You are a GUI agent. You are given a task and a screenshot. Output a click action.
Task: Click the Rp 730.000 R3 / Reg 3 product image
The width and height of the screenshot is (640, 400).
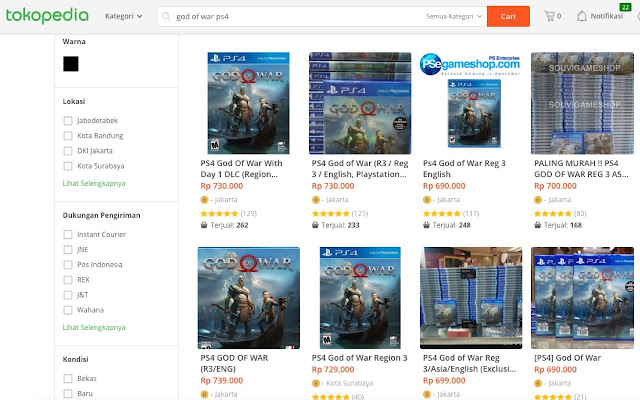pyautogui.click(x=360, y=103)
